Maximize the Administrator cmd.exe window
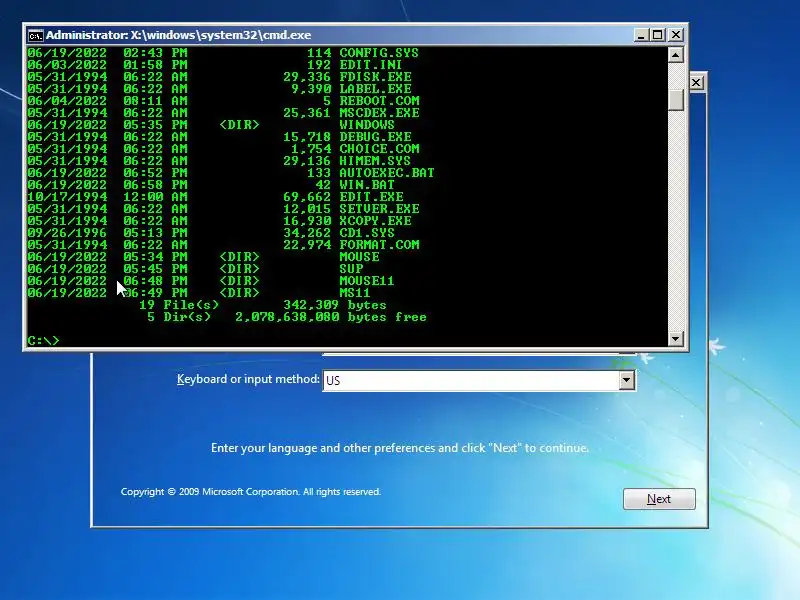The width and height of the screenshot is (800, 600). (x=658, y=35)
